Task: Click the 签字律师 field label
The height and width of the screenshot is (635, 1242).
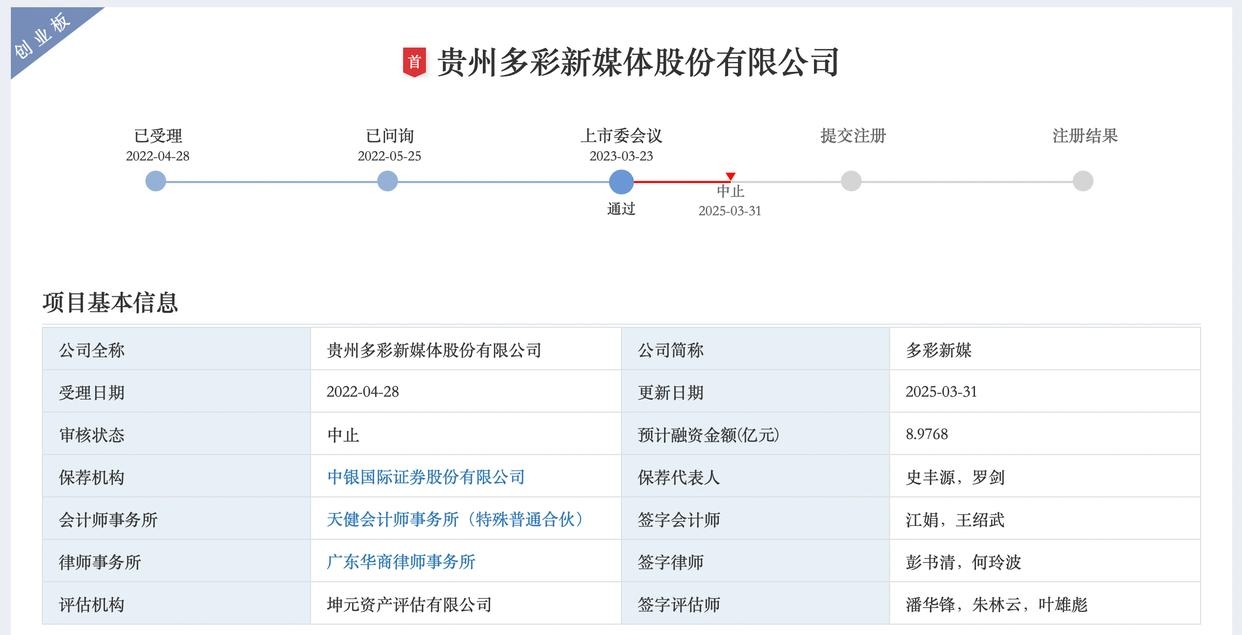Action: point(671,562)
